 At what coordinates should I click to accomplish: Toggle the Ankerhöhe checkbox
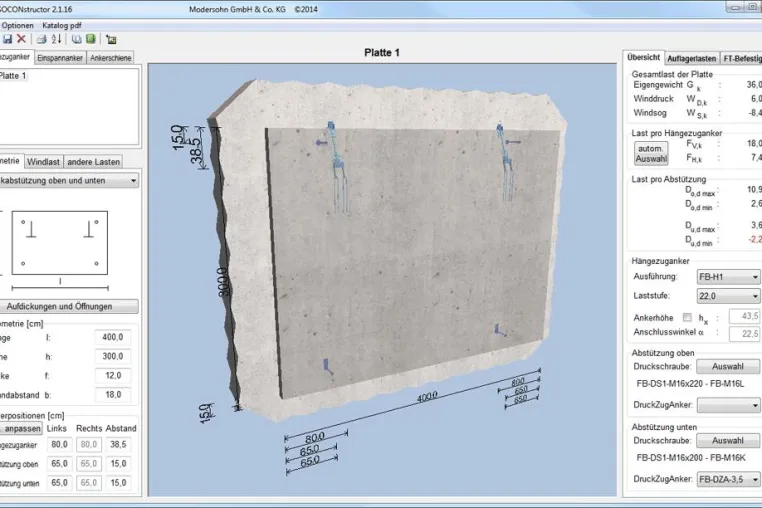pyautogui.click(x=687, y=317)
